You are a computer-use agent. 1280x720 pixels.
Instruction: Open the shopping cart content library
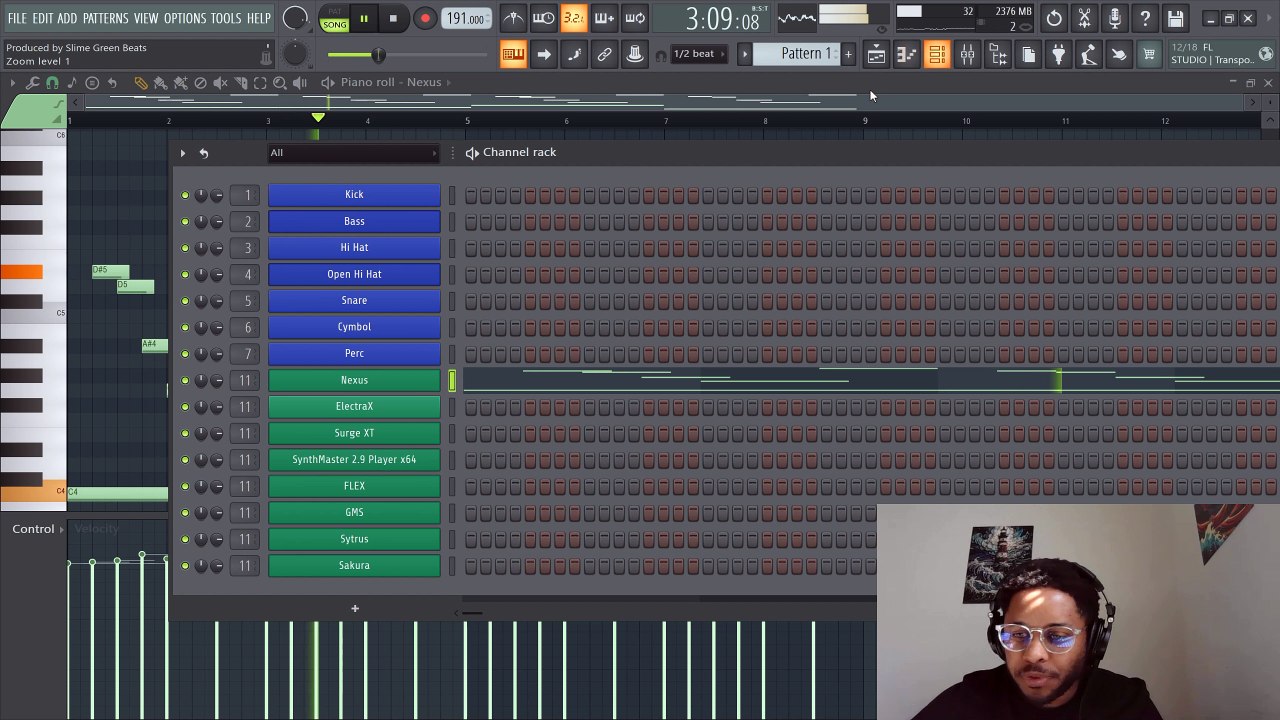click(x=1149, y=55)
